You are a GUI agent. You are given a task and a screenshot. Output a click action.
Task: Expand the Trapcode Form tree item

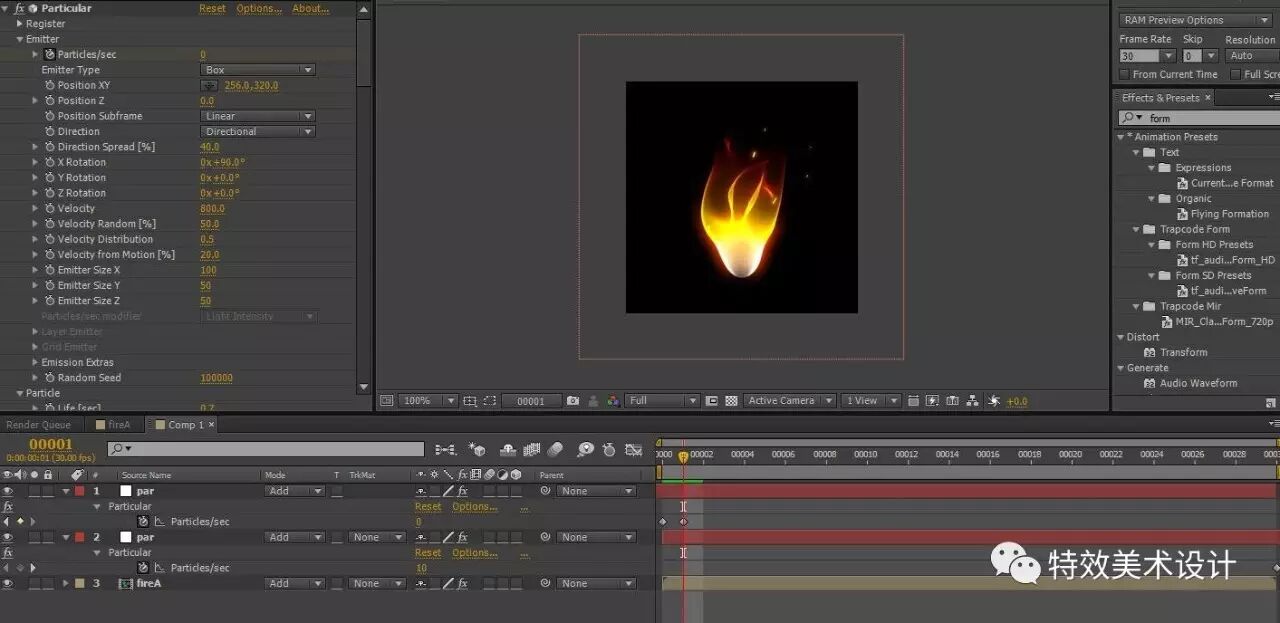1134,229
